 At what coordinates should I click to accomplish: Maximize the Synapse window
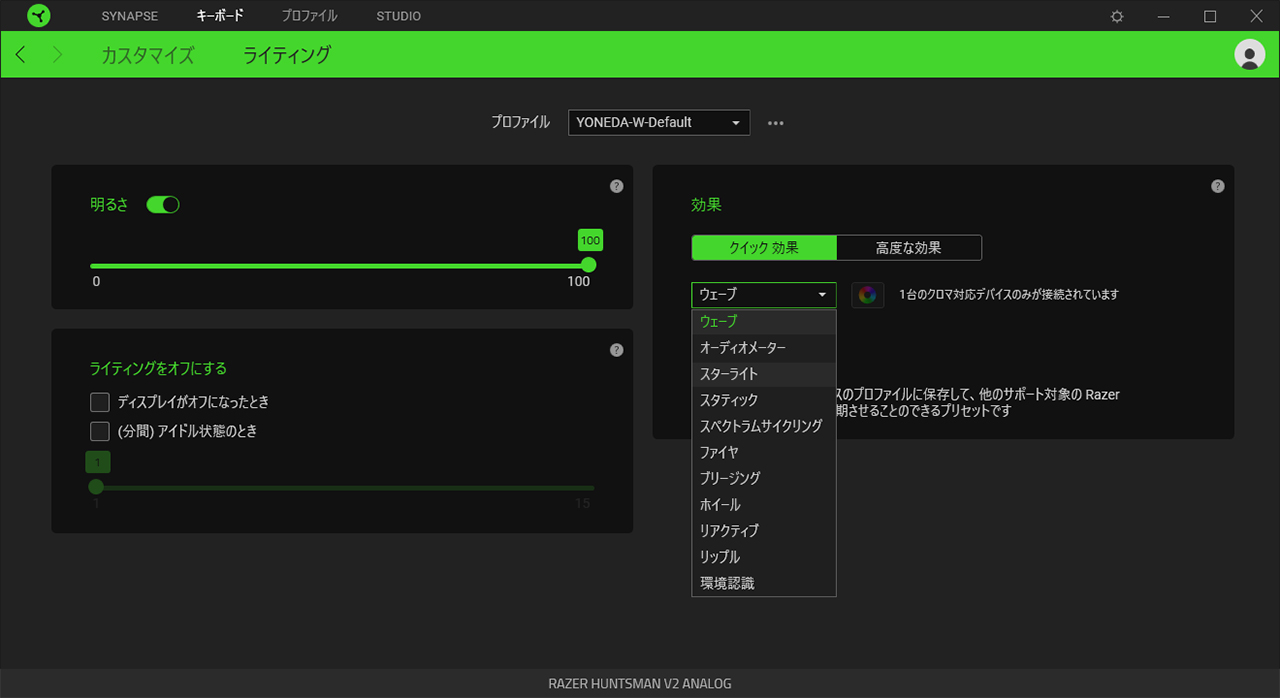tap(1210, 16)
